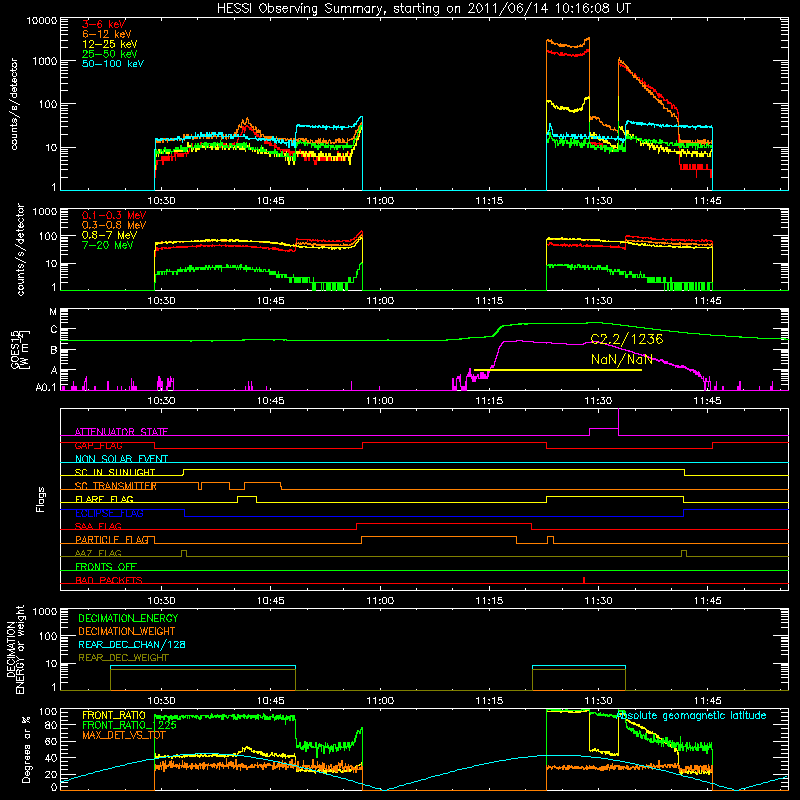Click the DECIMATION_ENERGY legend entry
This screenshot has width=800, height=800.
pos(128,618)
